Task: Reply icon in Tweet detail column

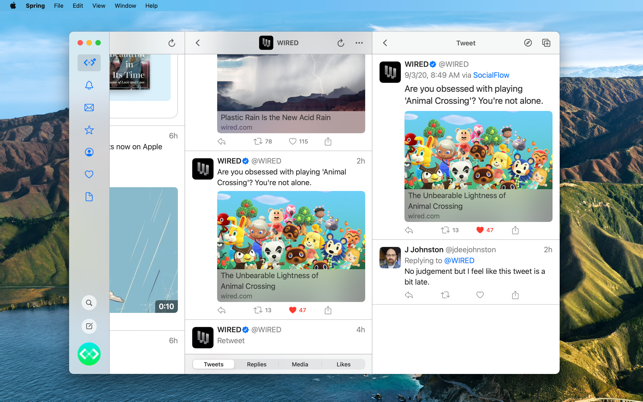Action: pyautogui.click(x=409, y=230)
